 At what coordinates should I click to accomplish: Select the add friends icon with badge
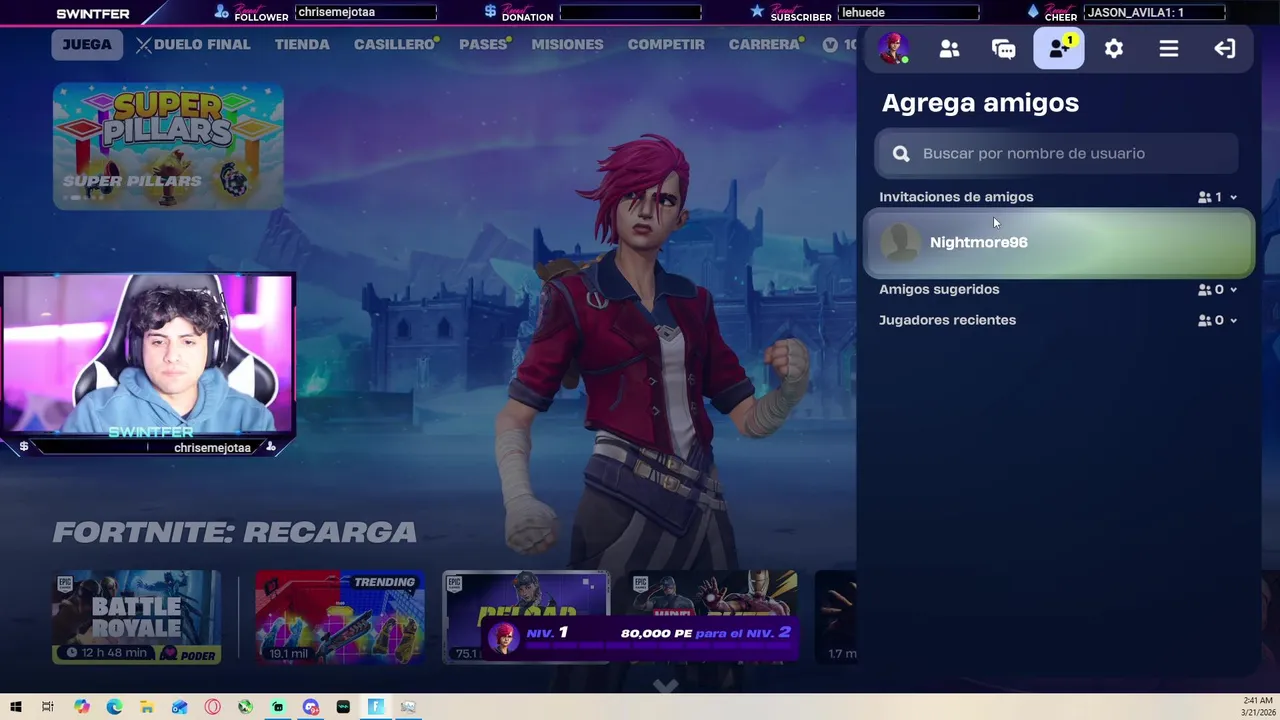coord(1059,49)
